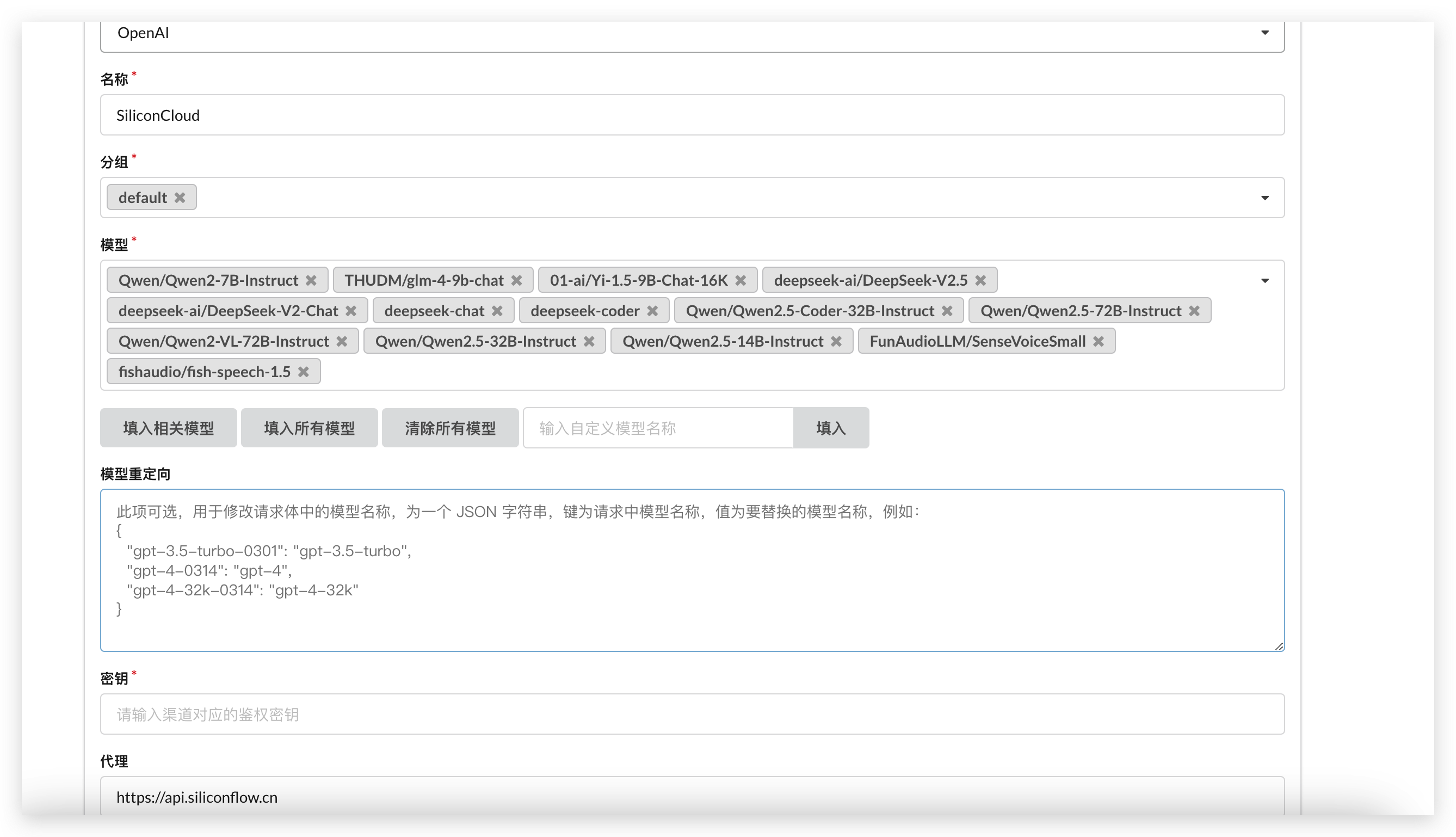
Task: Delete the deepseek-coder model tag
Action: click(x=652, y=311)
